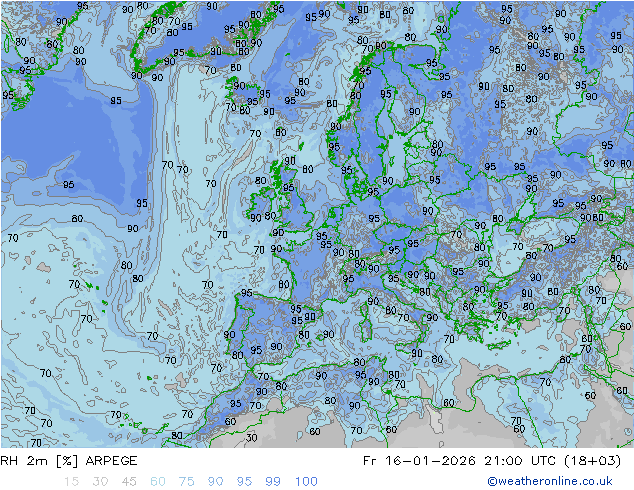Click the legend value 45
This screenshot has height=490, width=634.
pyautogui.click(x=129, y=481)
